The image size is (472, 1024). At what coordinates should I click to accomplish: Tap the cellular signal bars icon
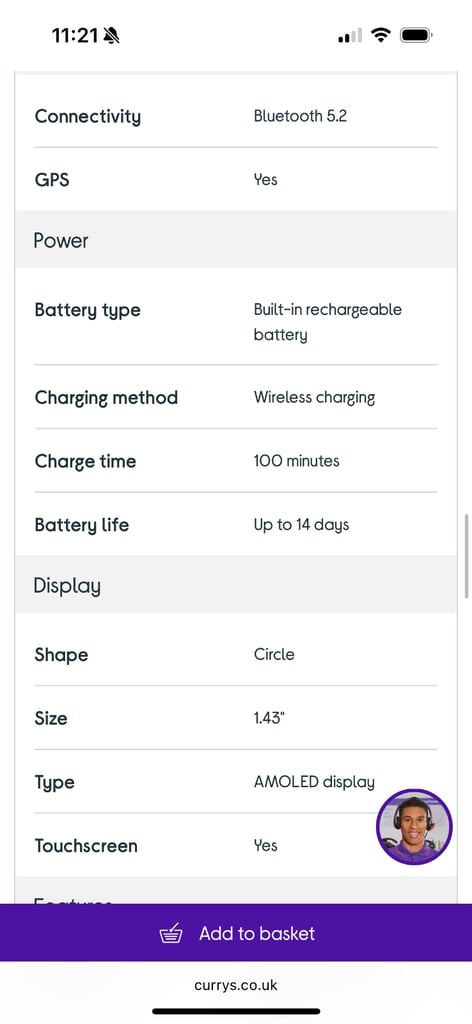pyautogui.click(x=350, y=35)
